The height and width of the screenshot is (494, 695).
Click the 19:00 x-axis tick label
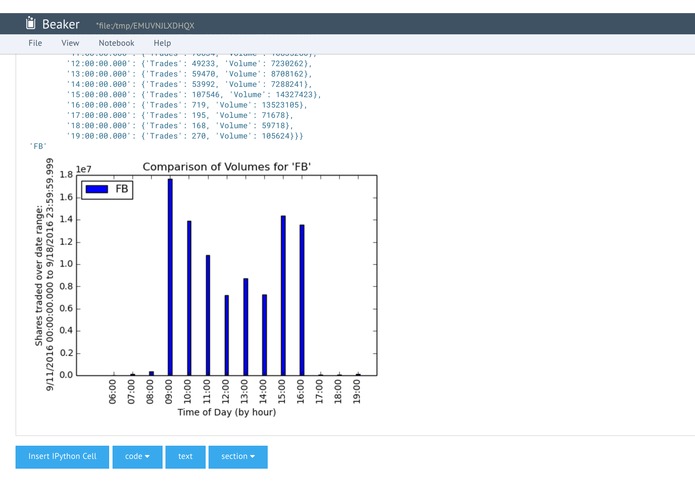357,392
